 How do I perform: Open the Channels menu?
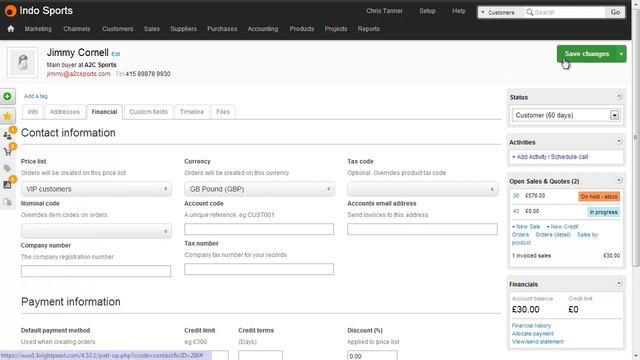click(77, 29)
